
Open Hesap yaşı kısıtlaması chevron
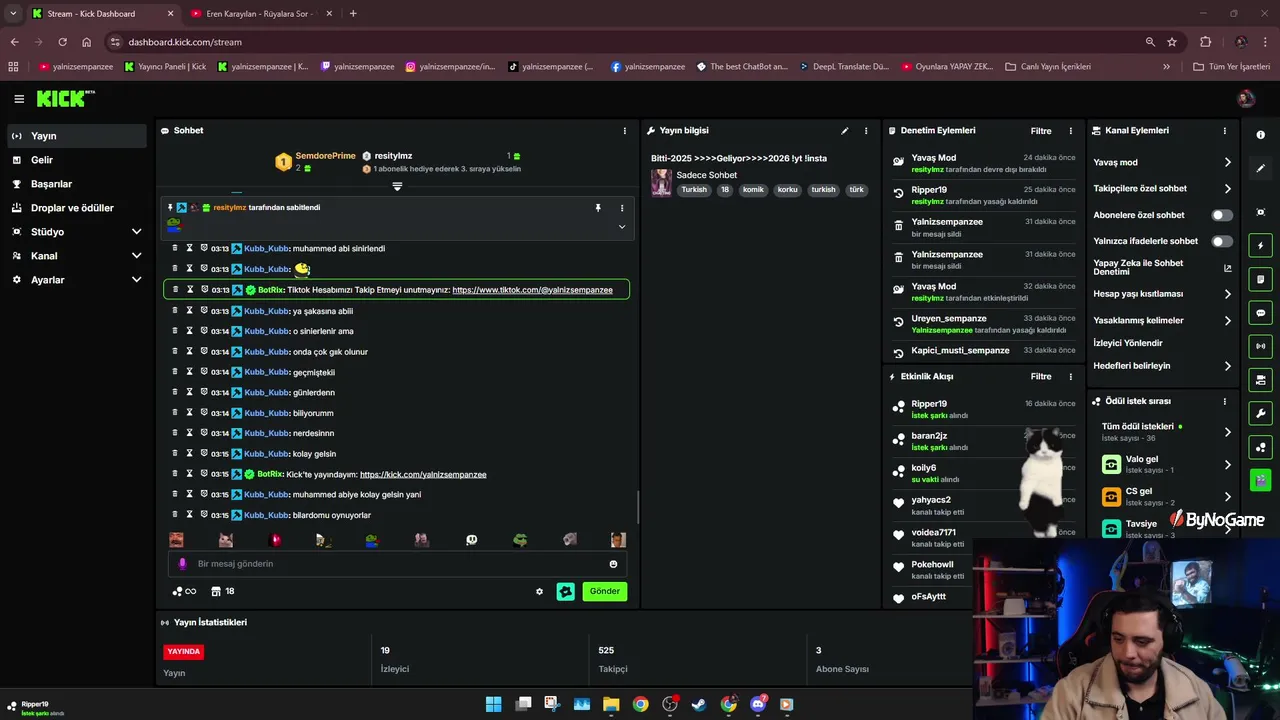(x=1228, y=294)
